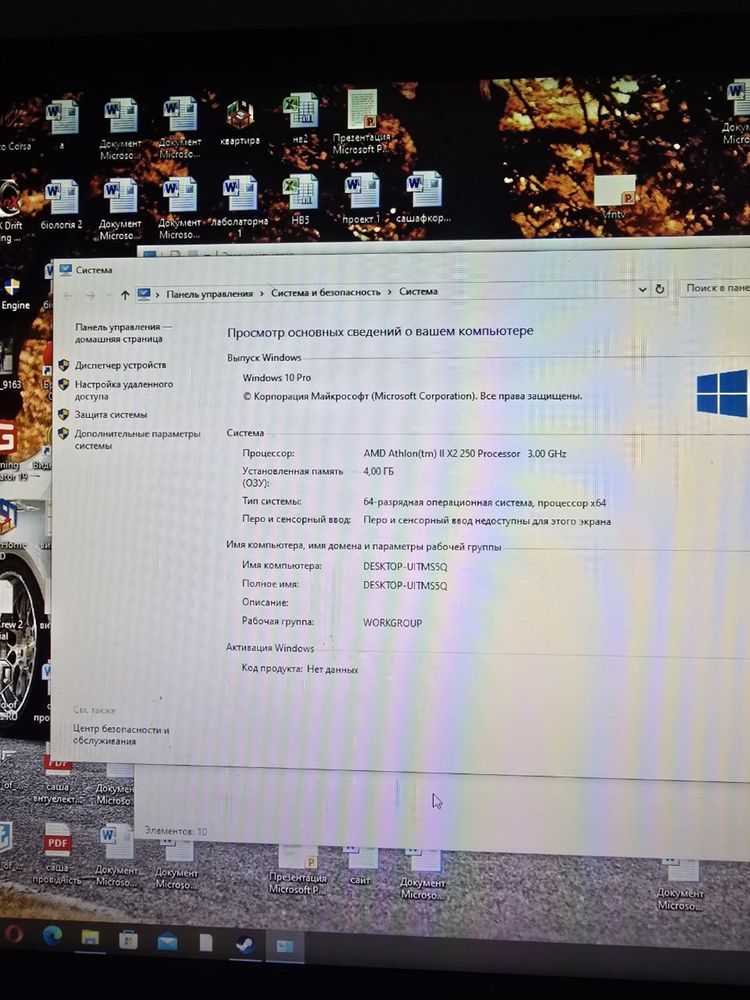
Task: Click the 'Система' breadcrumb item
Action: click(418, 291)
